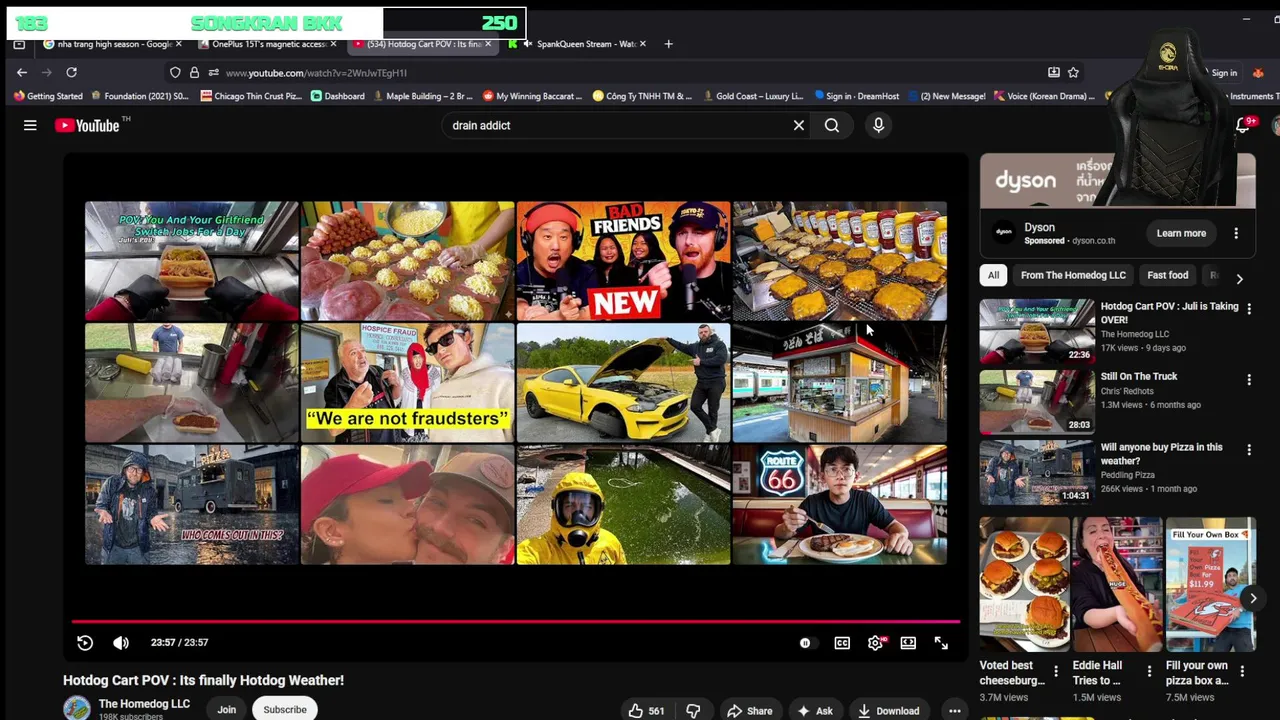This screenshot has width=1280, height=720.
Task: Select the Fast food filter chip
Action: [1168, 275]
